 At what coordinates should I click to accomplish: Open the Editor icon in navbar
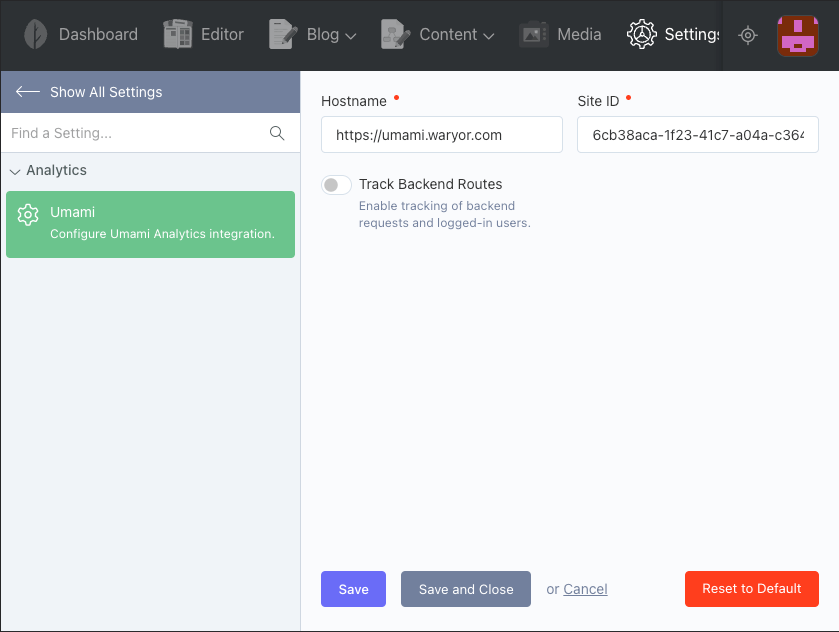(x=178, y=34)
